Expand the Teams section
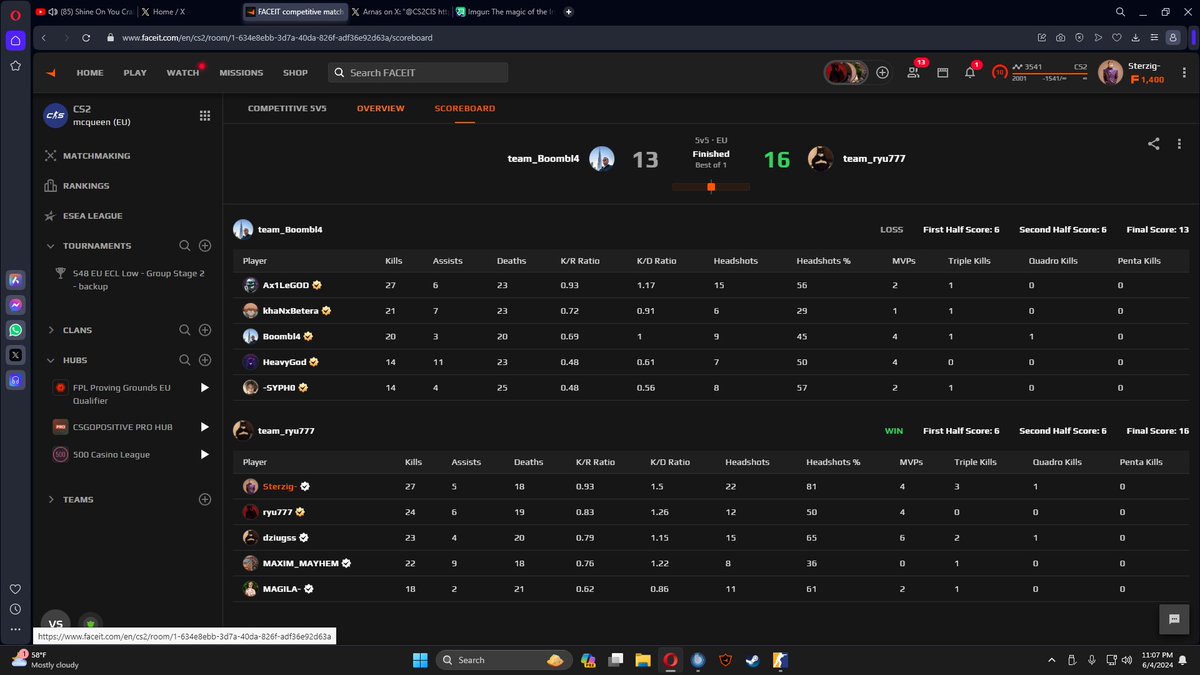1200x675 pixels. 51,499
